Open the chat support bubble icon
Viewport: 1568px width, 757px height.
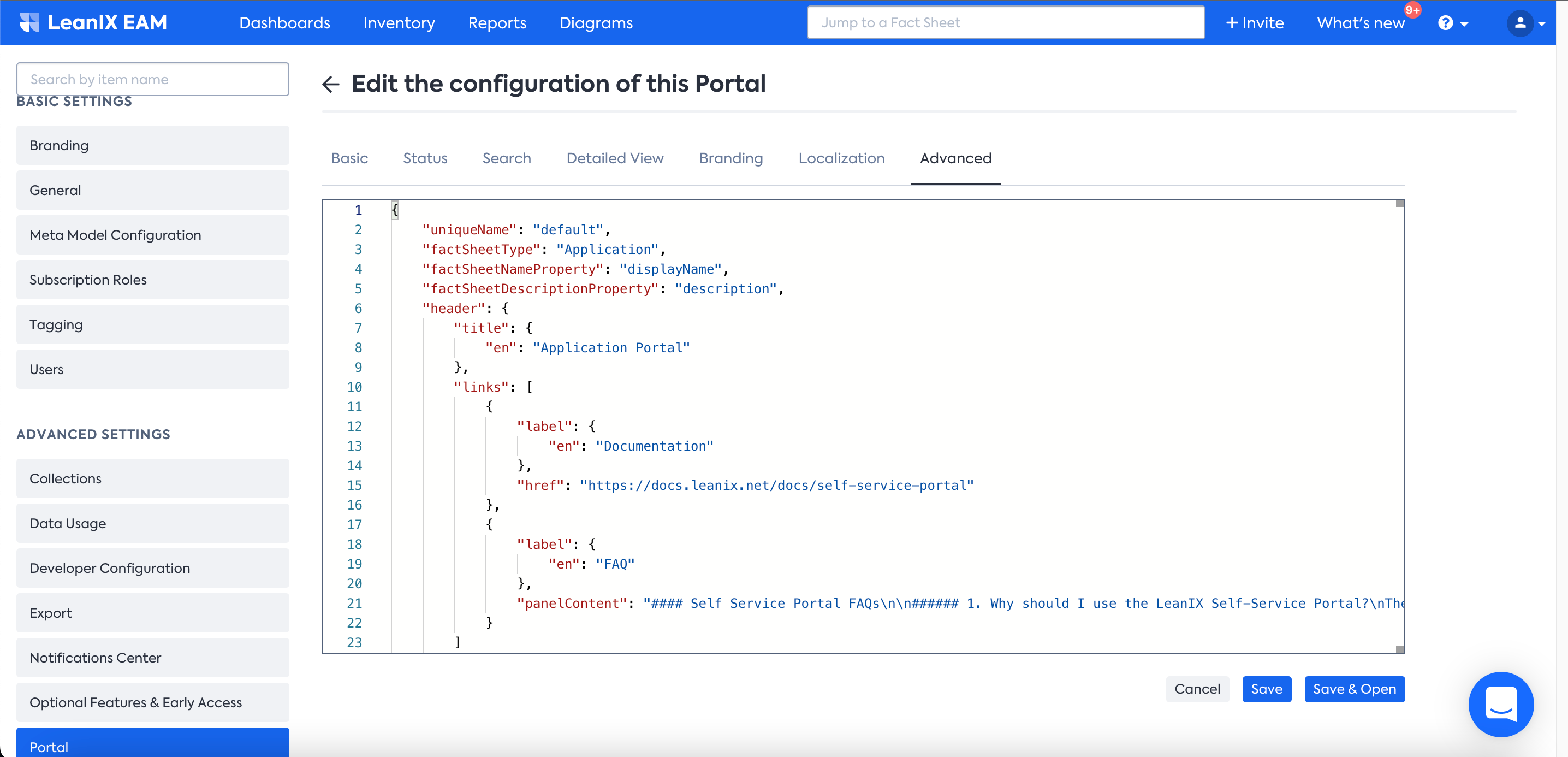click(1500, 704)
